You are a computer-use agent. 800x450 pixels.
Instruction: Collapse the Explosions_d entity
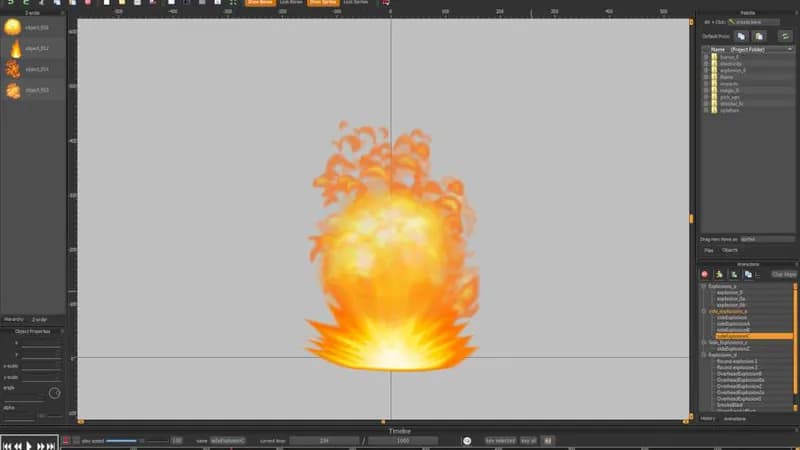704,355
